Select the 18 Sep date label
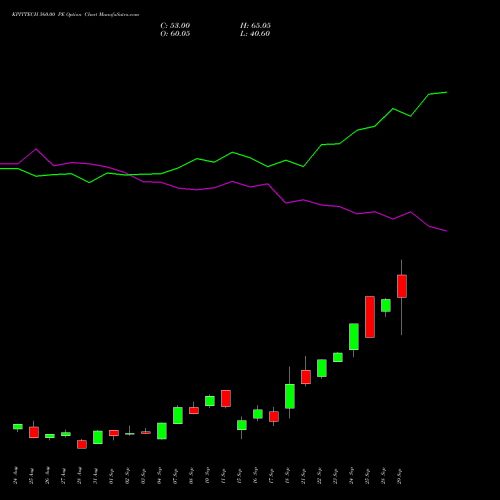The image size is (500, 500). pyautogui.click(x=287, y=476)
